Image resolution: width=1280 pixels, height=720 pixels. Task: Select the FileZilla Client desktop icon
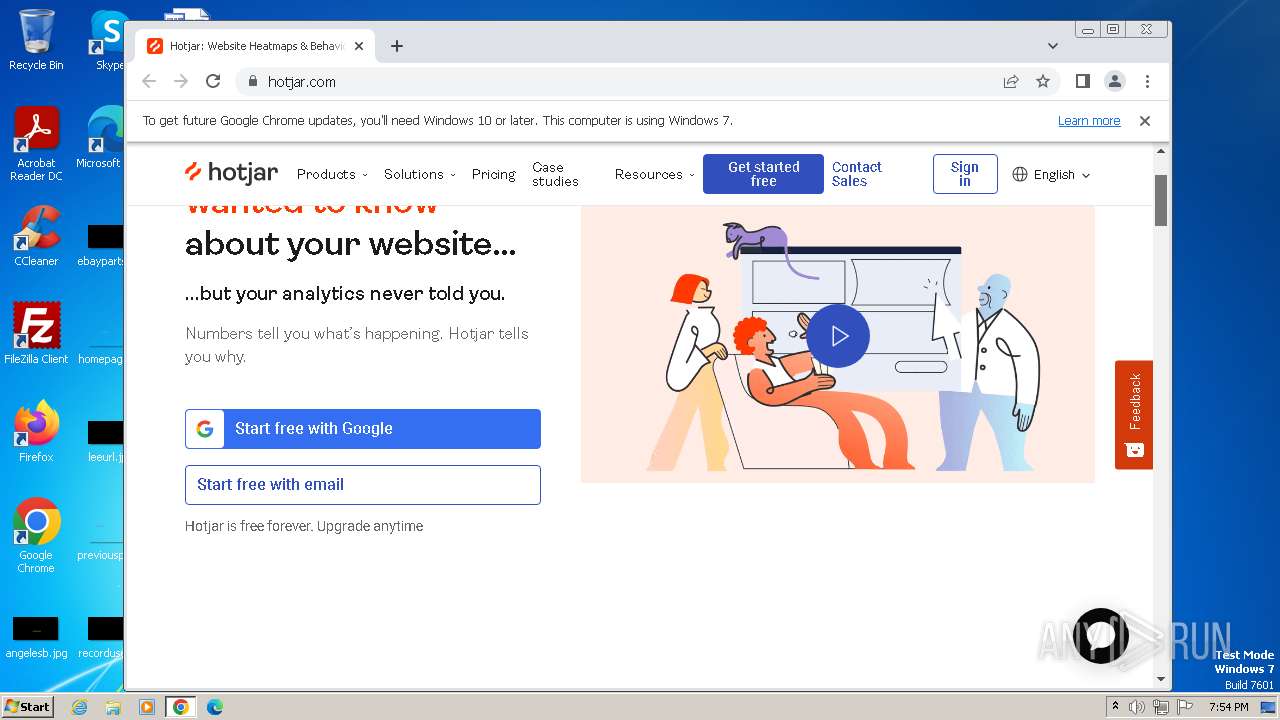coord(36,334)
